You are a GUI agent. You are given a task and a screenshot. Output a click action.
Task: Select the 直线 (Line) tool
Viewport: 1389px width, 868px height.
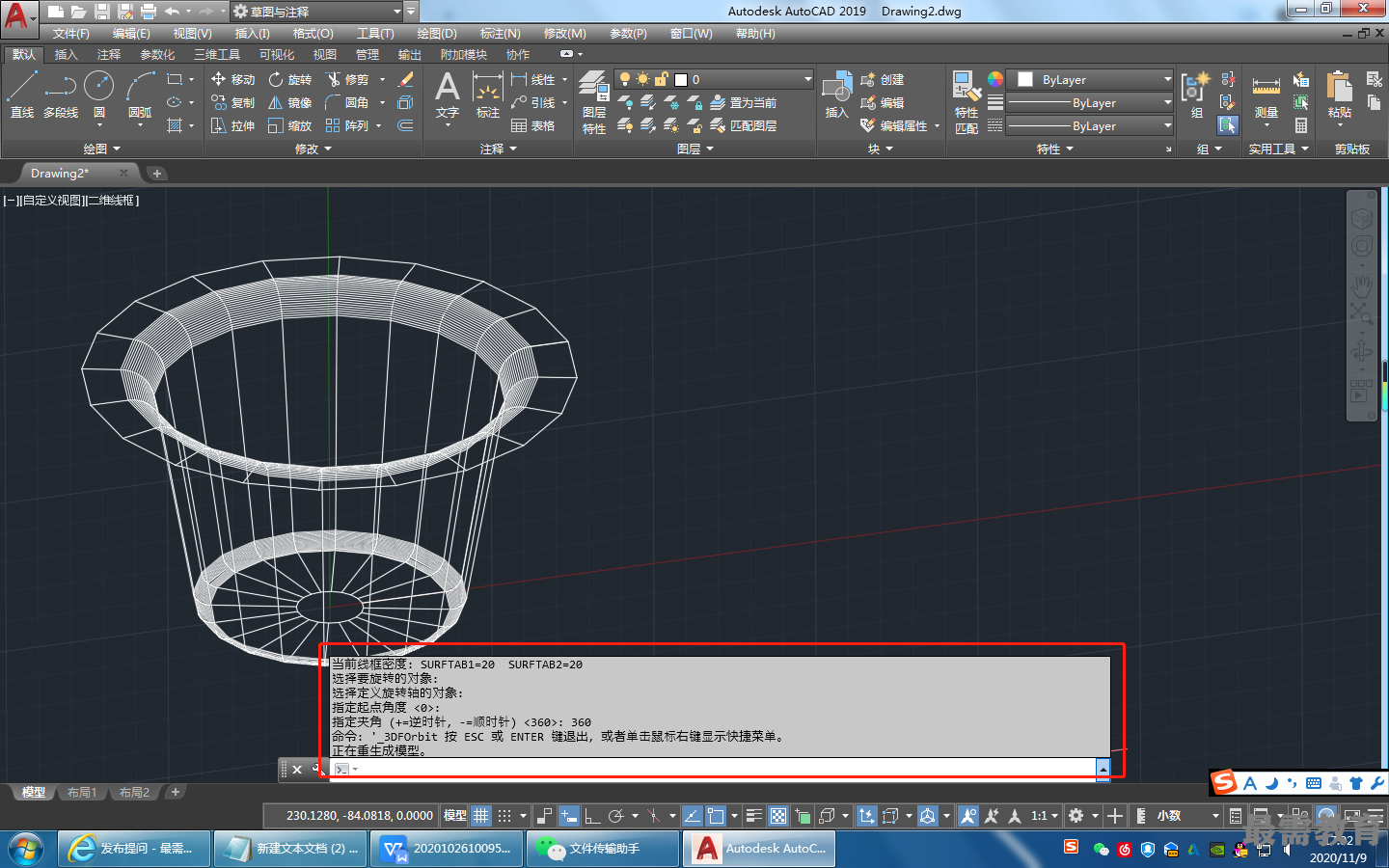point(22,95)
